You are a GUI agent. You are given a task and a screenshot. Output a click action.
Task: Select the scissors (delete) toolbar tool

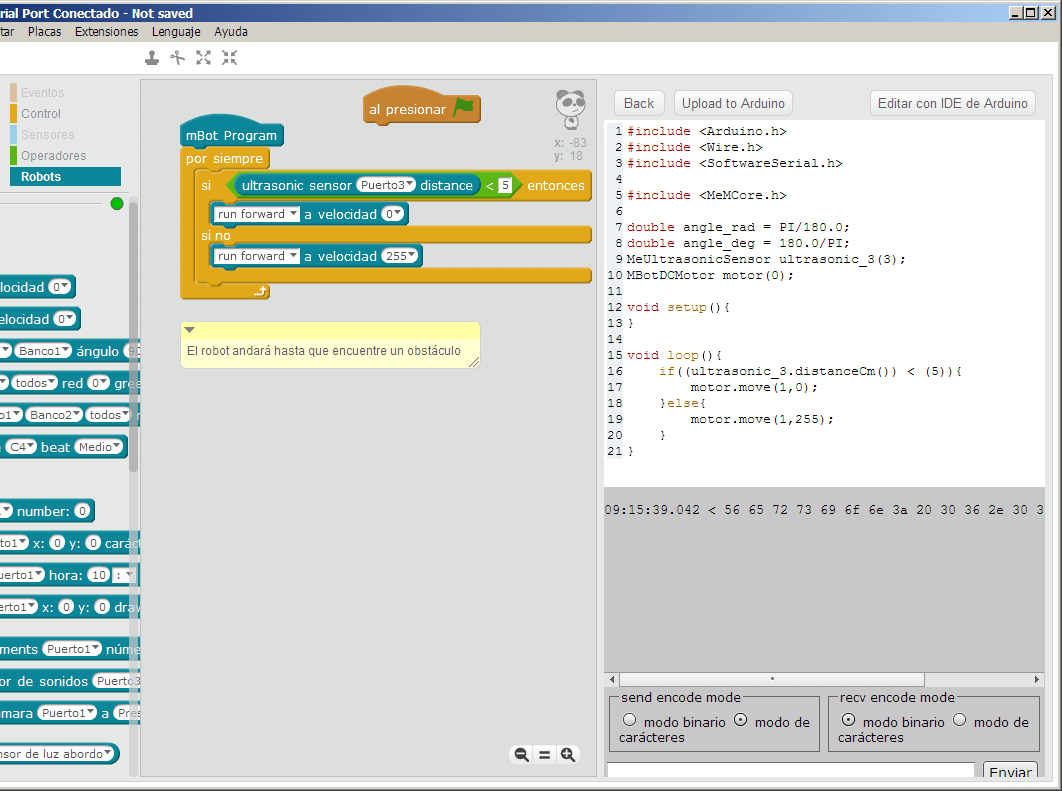[x=177, y=57]
